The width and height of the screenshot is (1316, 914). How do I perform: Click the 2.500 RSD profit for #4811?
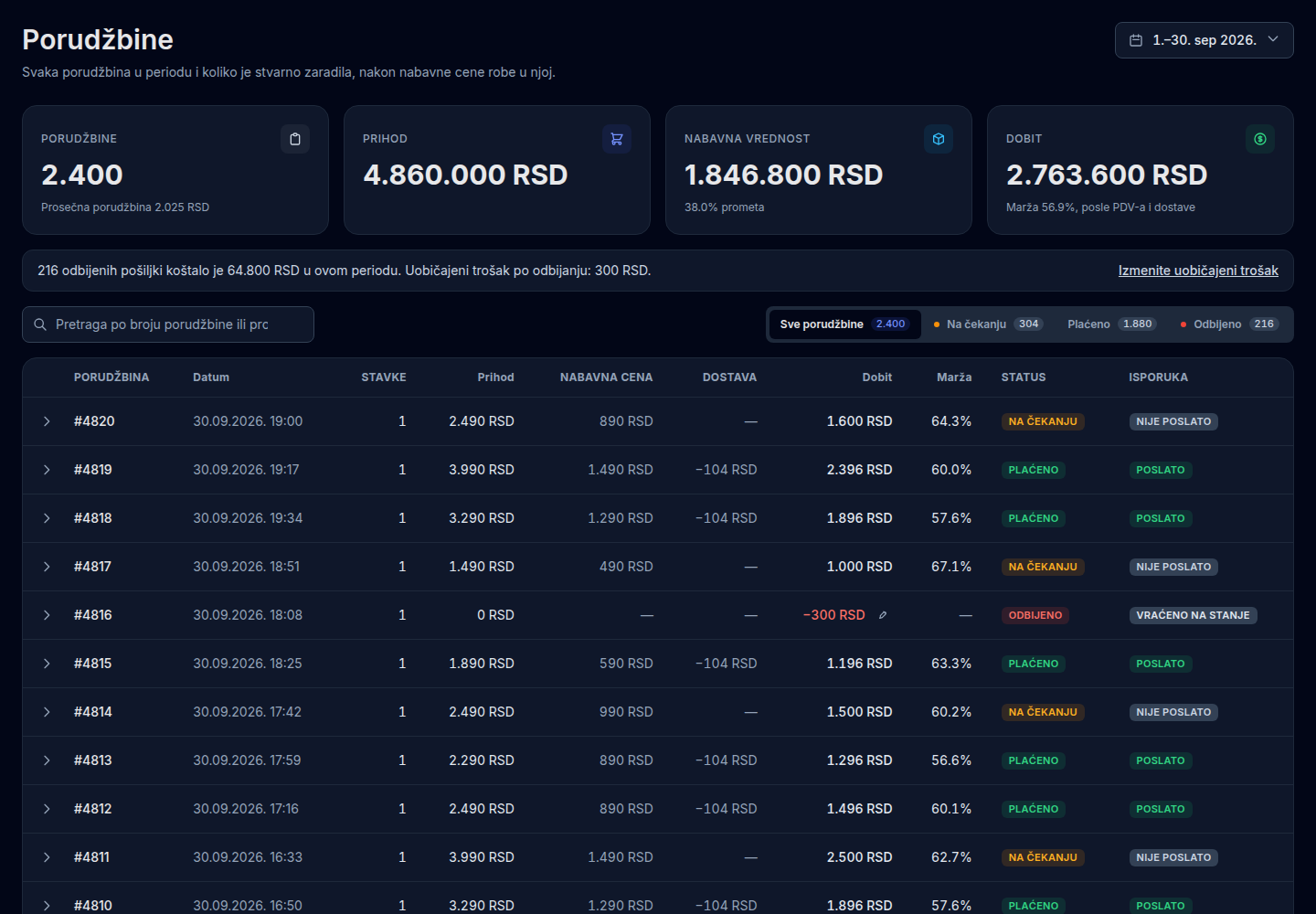pos(859,857)
